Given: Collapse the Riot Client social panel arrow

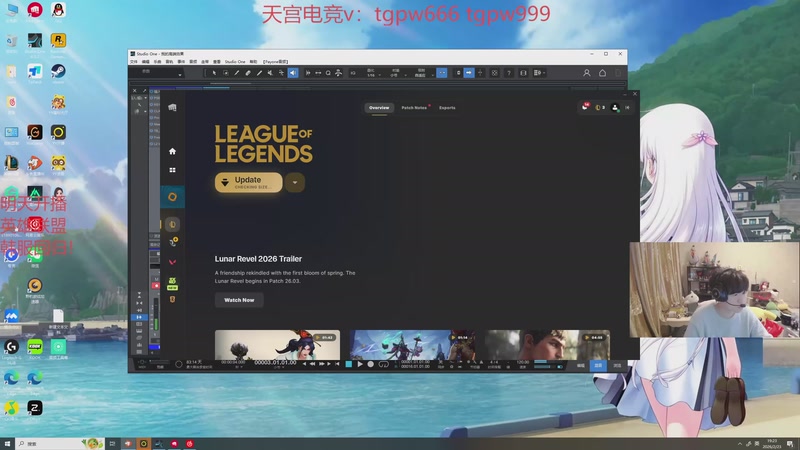Looking at the screenshot, I should pyautogui.click(x=628, y=108).
